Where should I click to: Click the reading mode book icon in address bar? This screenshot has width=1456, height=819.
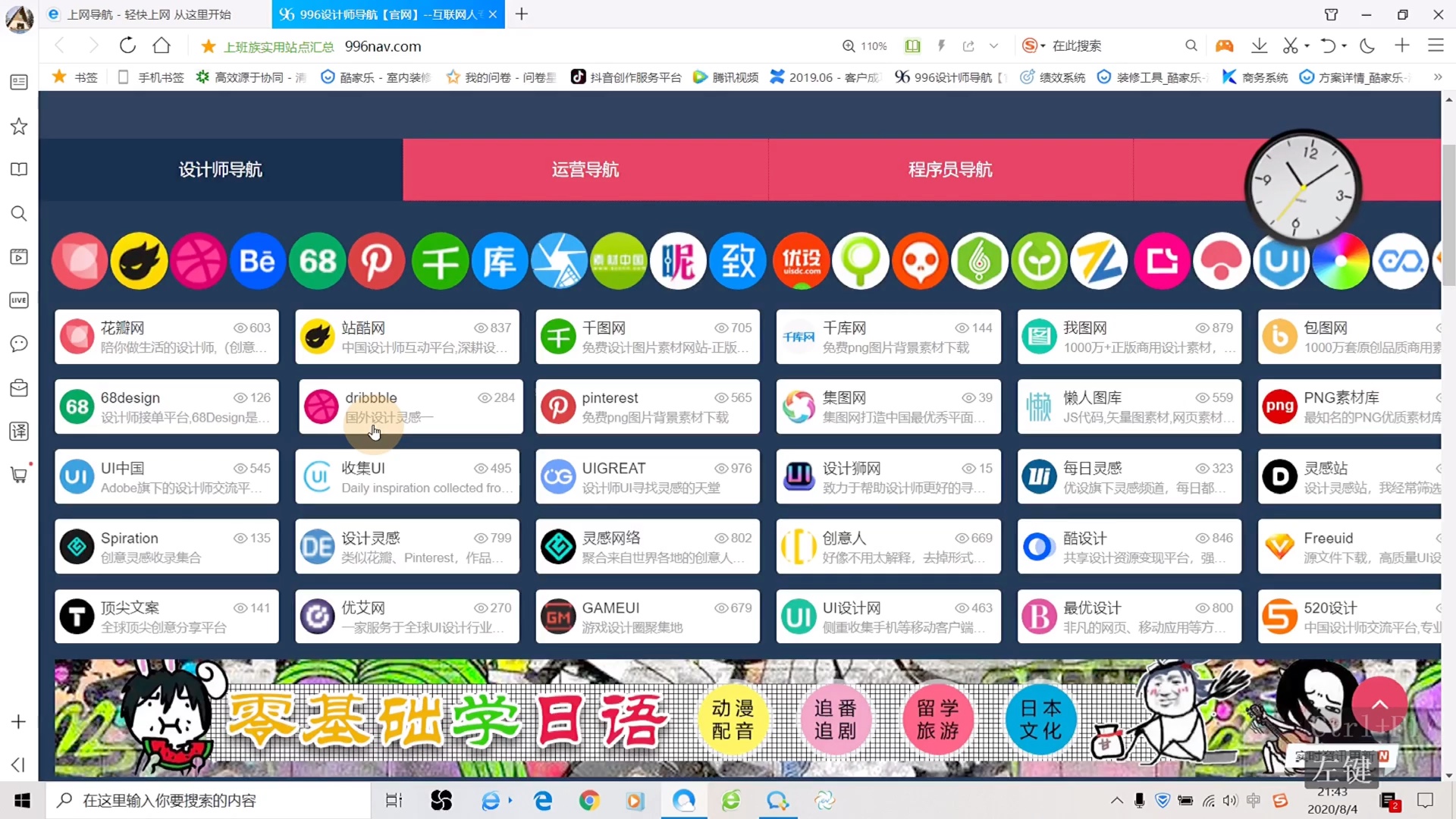912,45
